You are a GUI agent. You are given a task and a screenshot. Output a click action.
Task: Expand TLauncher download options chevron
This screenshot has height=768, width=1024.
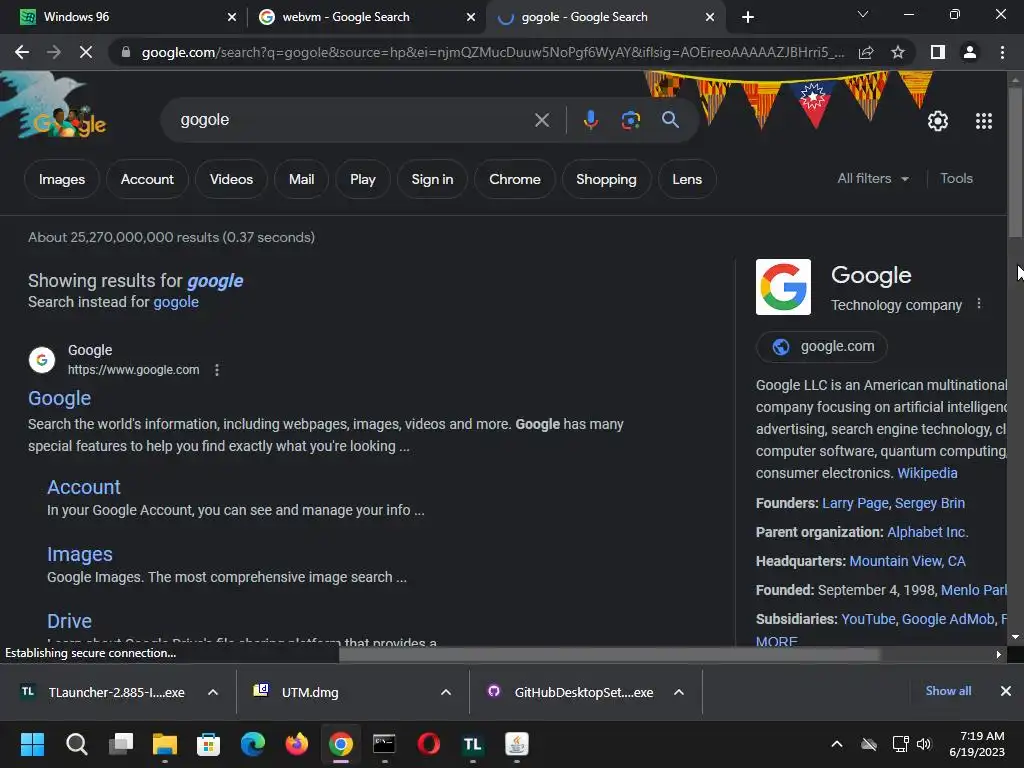213,692
